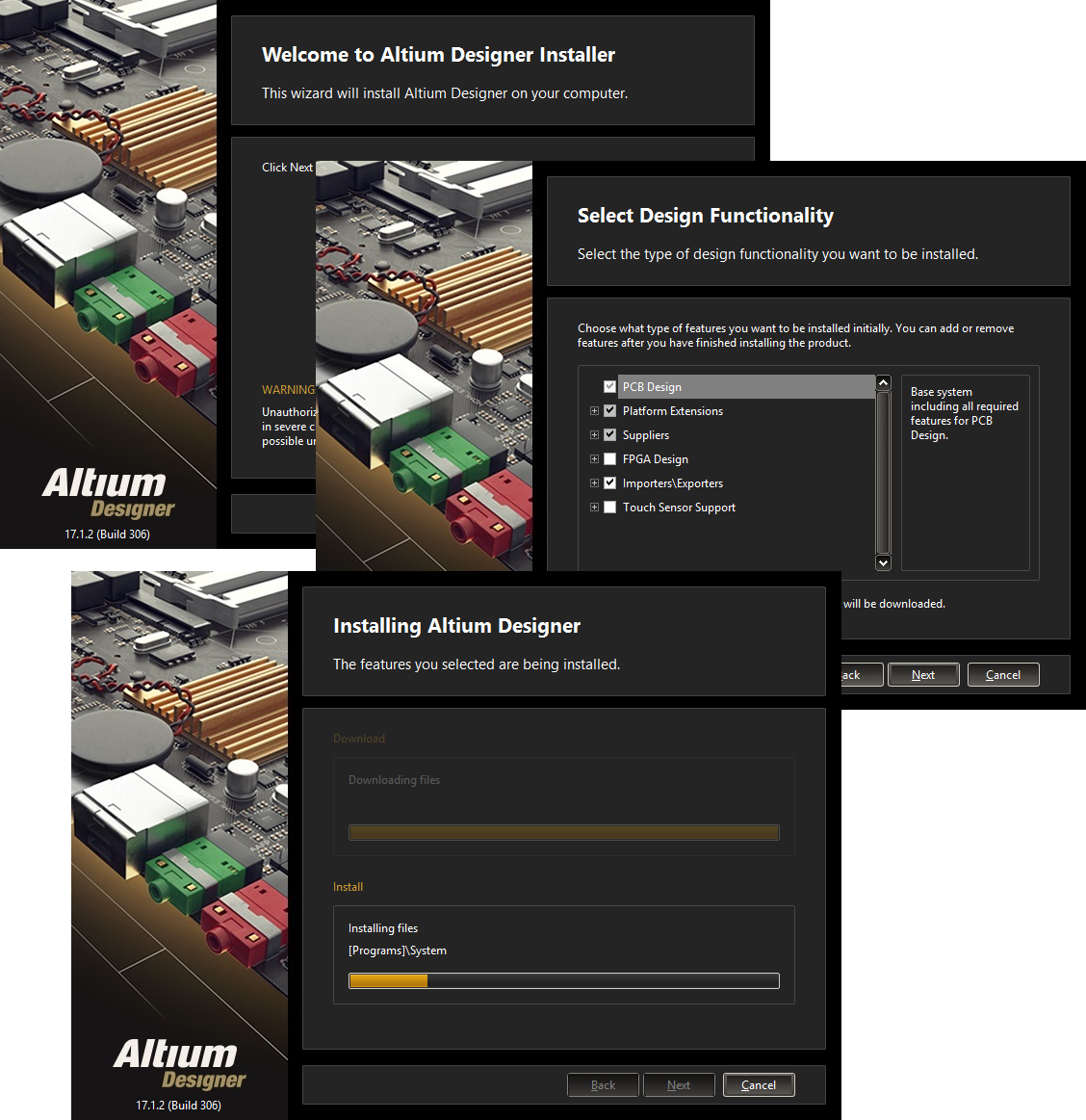Uncheck the Platform Extensions checkbox
This screenshot has width=1086, height=1120.
tap(609, 411)
